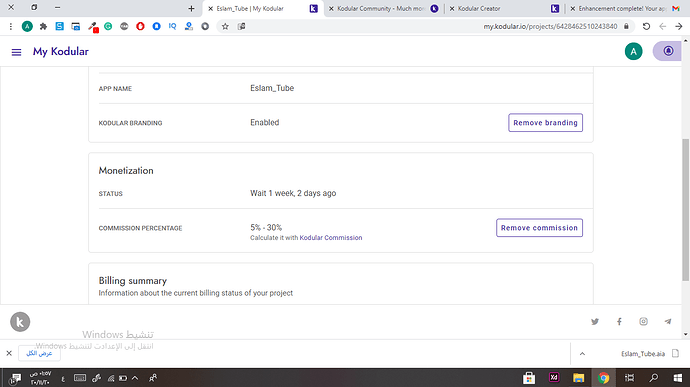690x387 pixels.
Task: Open the Windows Start menu
Action: [678, 378]
